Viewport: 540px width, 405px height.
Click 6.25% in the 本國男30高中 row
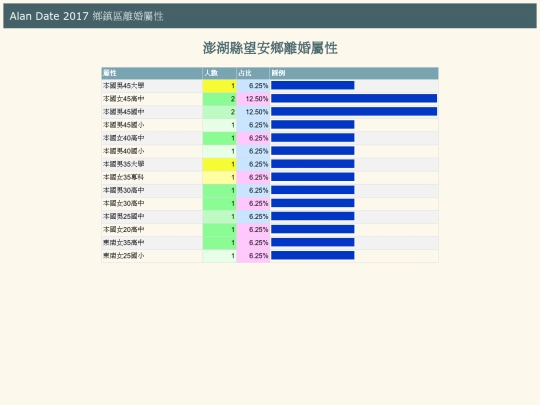pos(258,190)
